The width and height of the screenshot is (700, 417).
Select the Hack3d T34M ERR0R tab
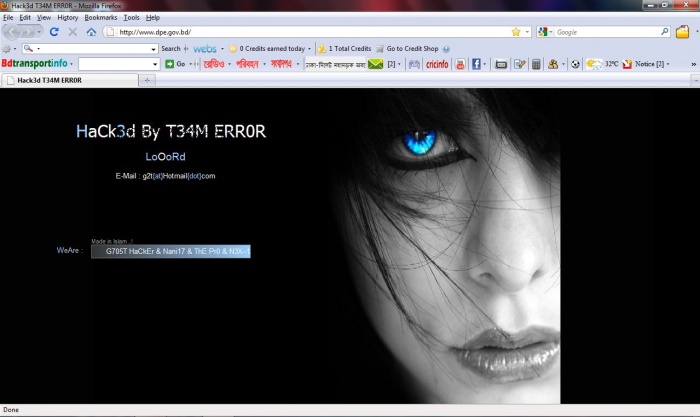(x=70, y=80)
